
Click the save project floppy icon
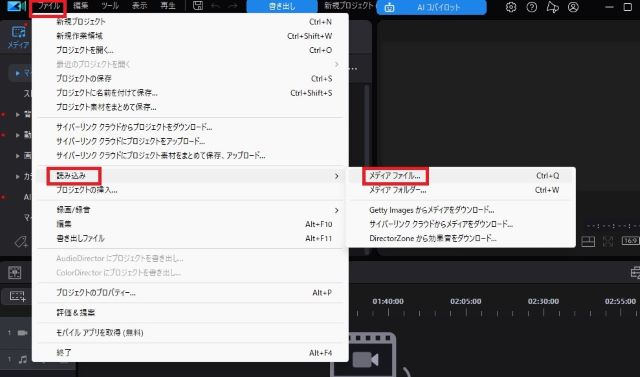(198, 6)
